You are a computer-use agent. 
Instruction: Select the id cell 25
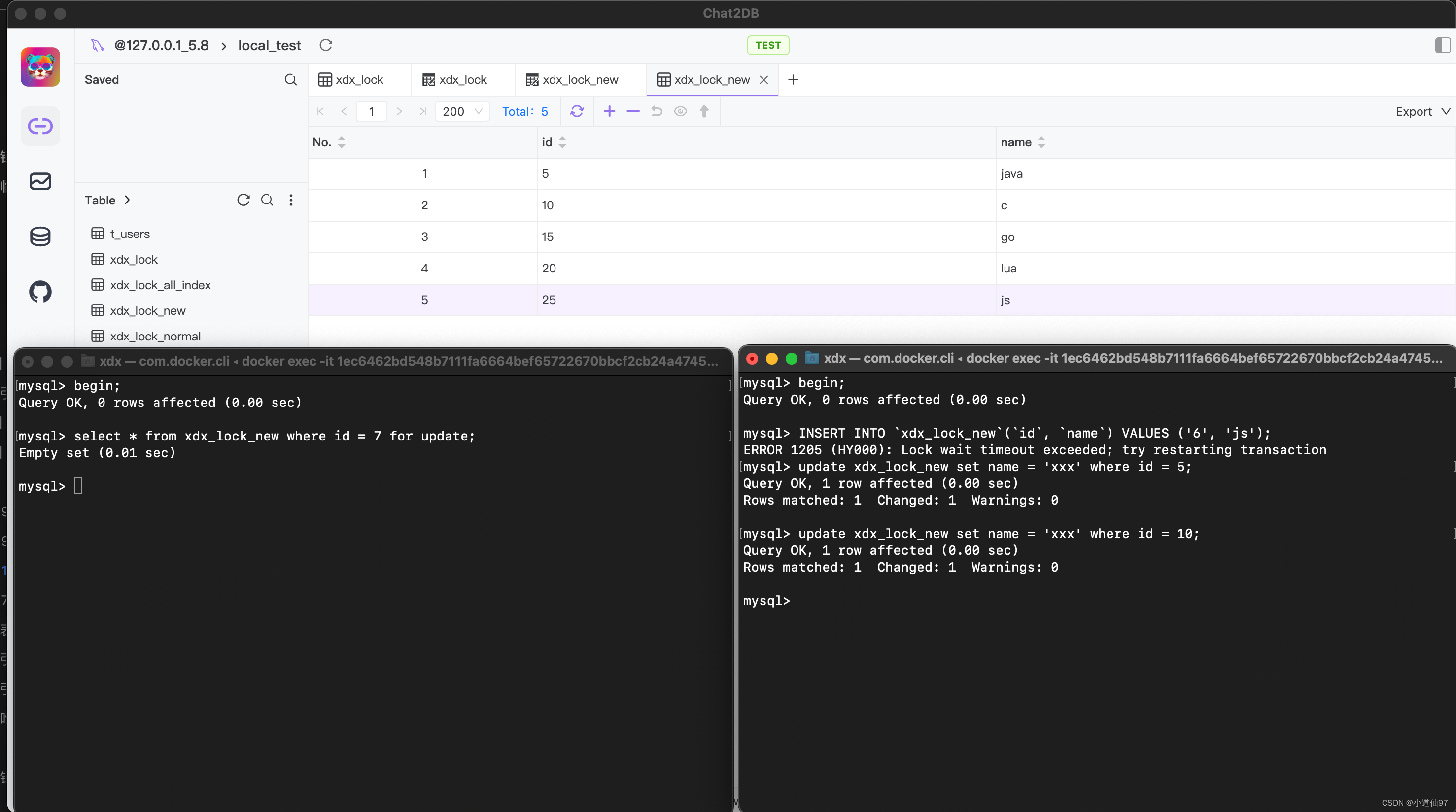766,300
